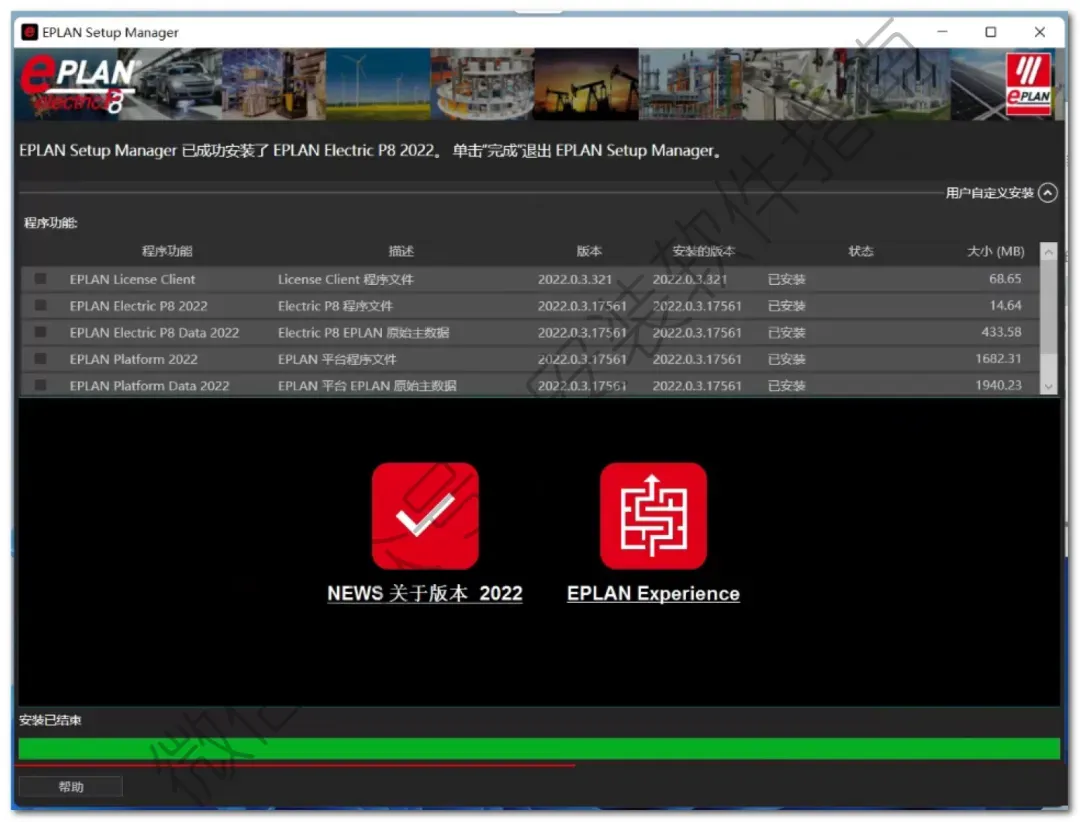Click the green installation progress bar
This screenshot has height=822, width=1080.
pos(539,749)
